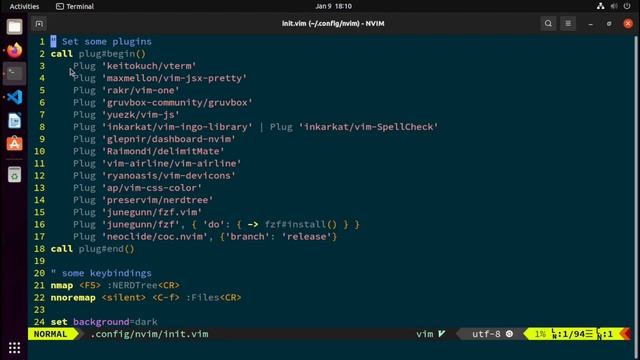Click on 'maxmellon/vim-jsx-pretty' plugin line
The width and height of the screenshot is (640, 360).
[x=160, y=78]
